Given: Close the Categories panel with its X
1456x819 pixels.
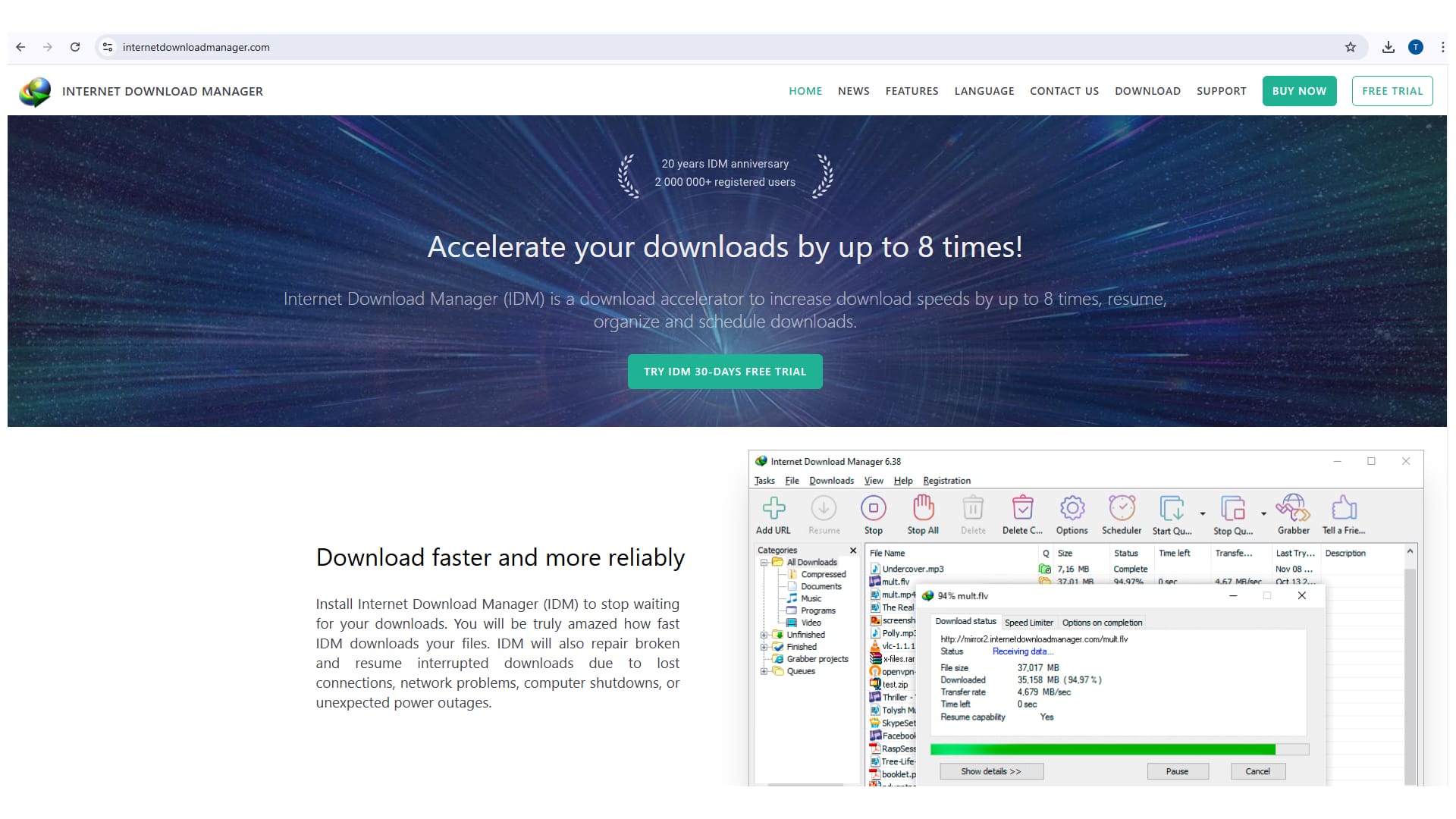Looking at the screenshot, I should click(x=853, y=551).
